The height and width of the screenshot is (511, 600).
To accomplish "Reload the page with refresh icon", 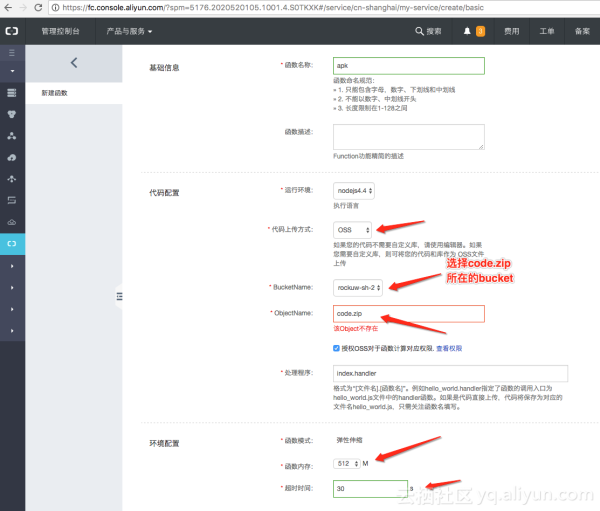I will coord(38,7).
